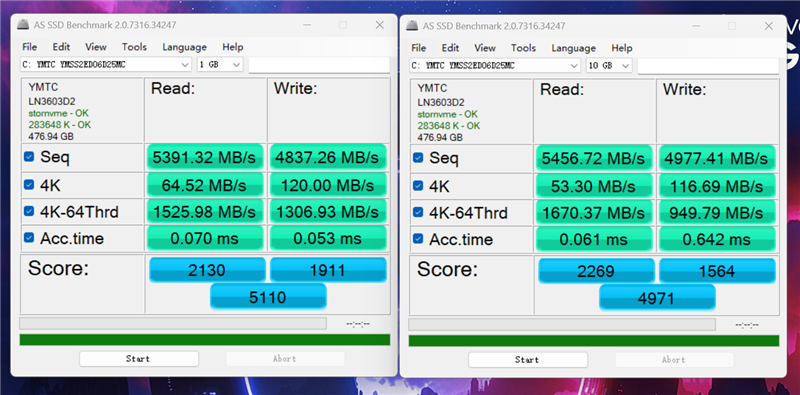Click Abort button in left window
The height and width of the screenshot is (395, 800).
tap(285, 359)
